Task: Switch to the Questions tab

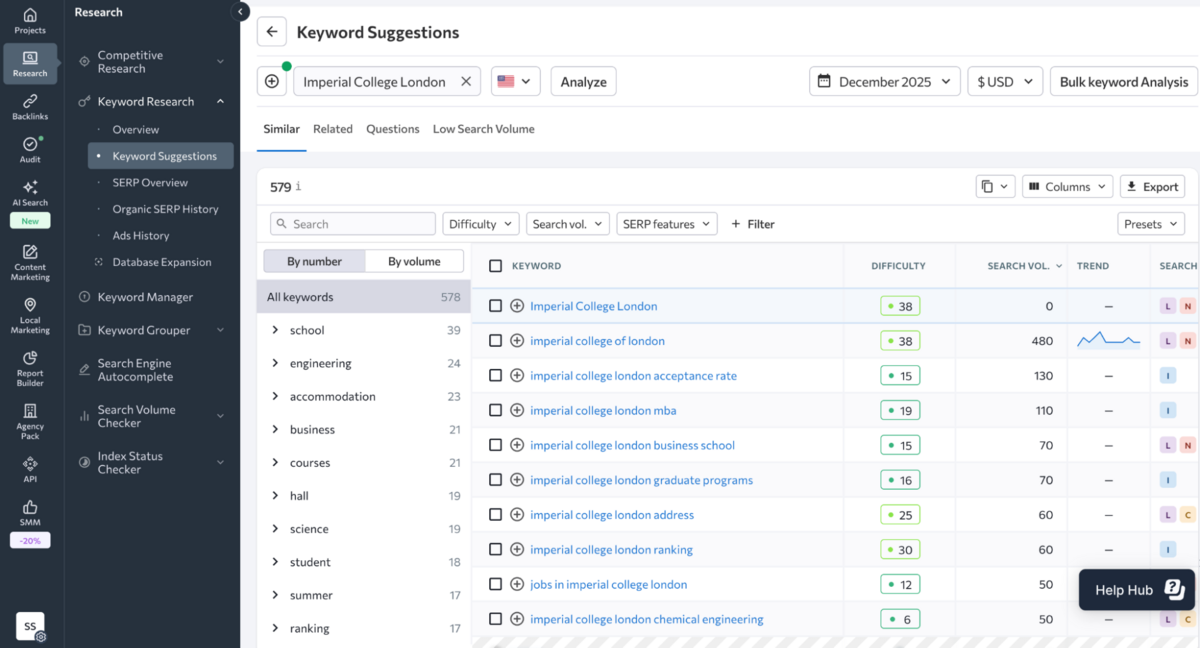Action: [x=393, y=129]
